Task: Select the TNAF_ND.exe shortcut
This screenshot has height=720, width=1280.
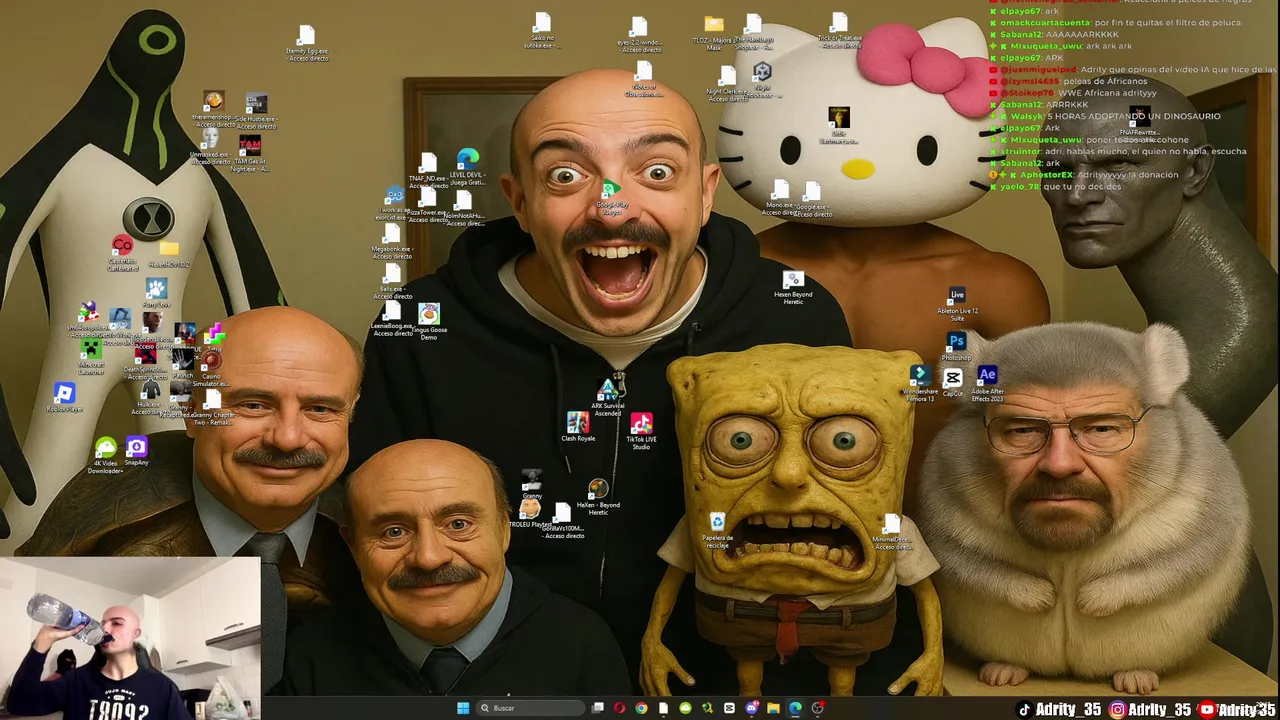Action: pyautogui.click(x=428, y=164)
